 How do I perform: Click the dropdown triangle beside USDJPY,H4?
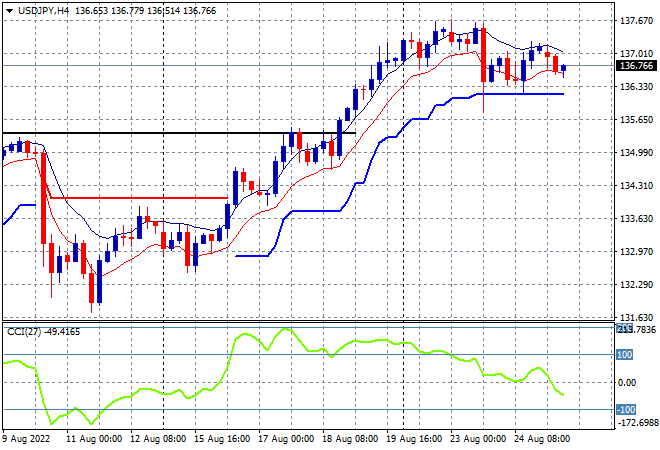click(x=9, y=11)
